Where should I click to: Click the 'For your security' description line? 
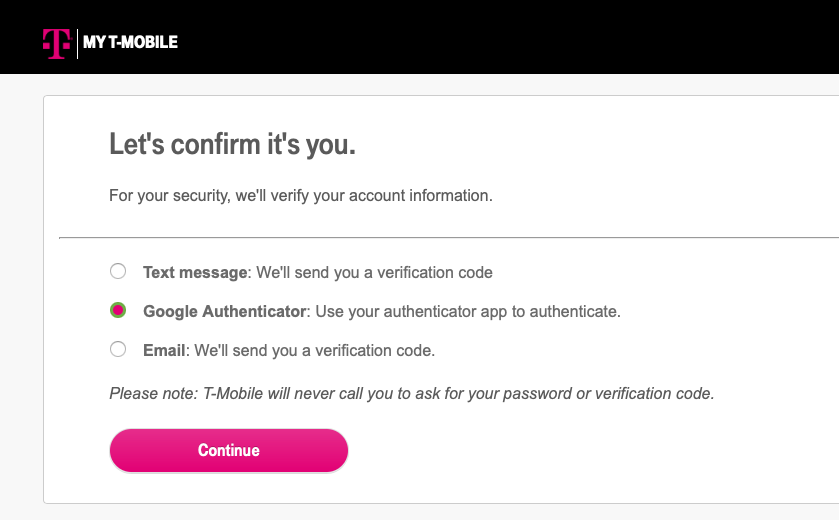coord(301,196)
